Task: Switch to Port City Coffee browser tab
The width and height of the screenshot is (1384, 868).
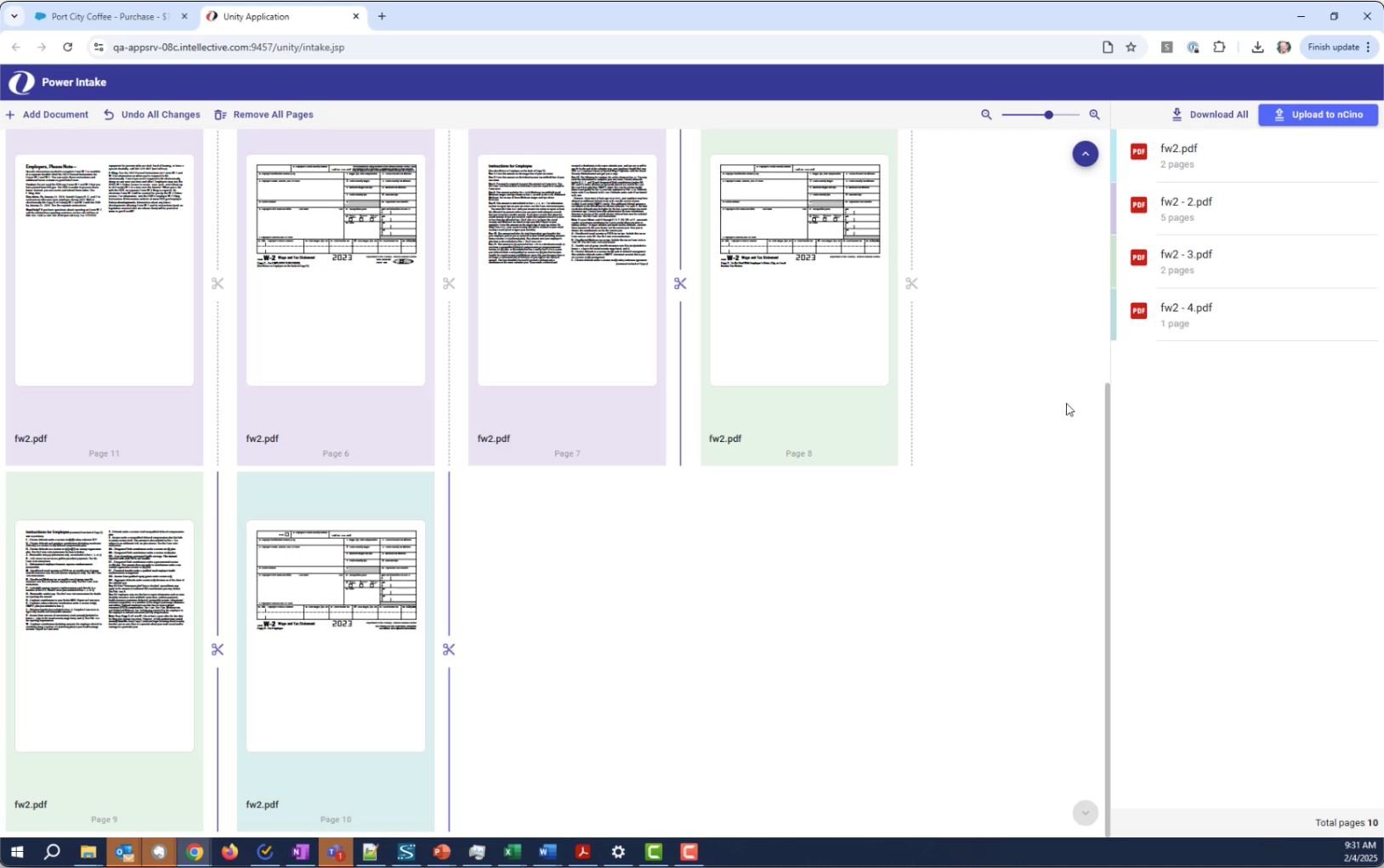Action: pos(111,16)
